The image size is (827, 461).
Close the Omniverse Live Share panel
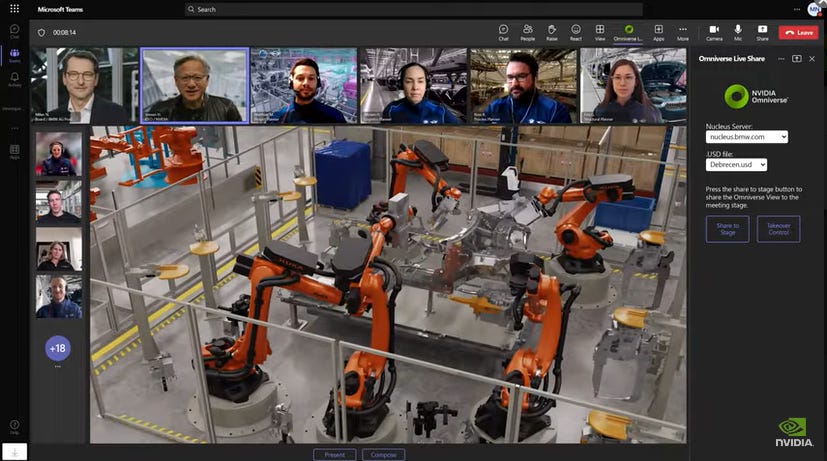pyautogui.click(x=812, y=59)
